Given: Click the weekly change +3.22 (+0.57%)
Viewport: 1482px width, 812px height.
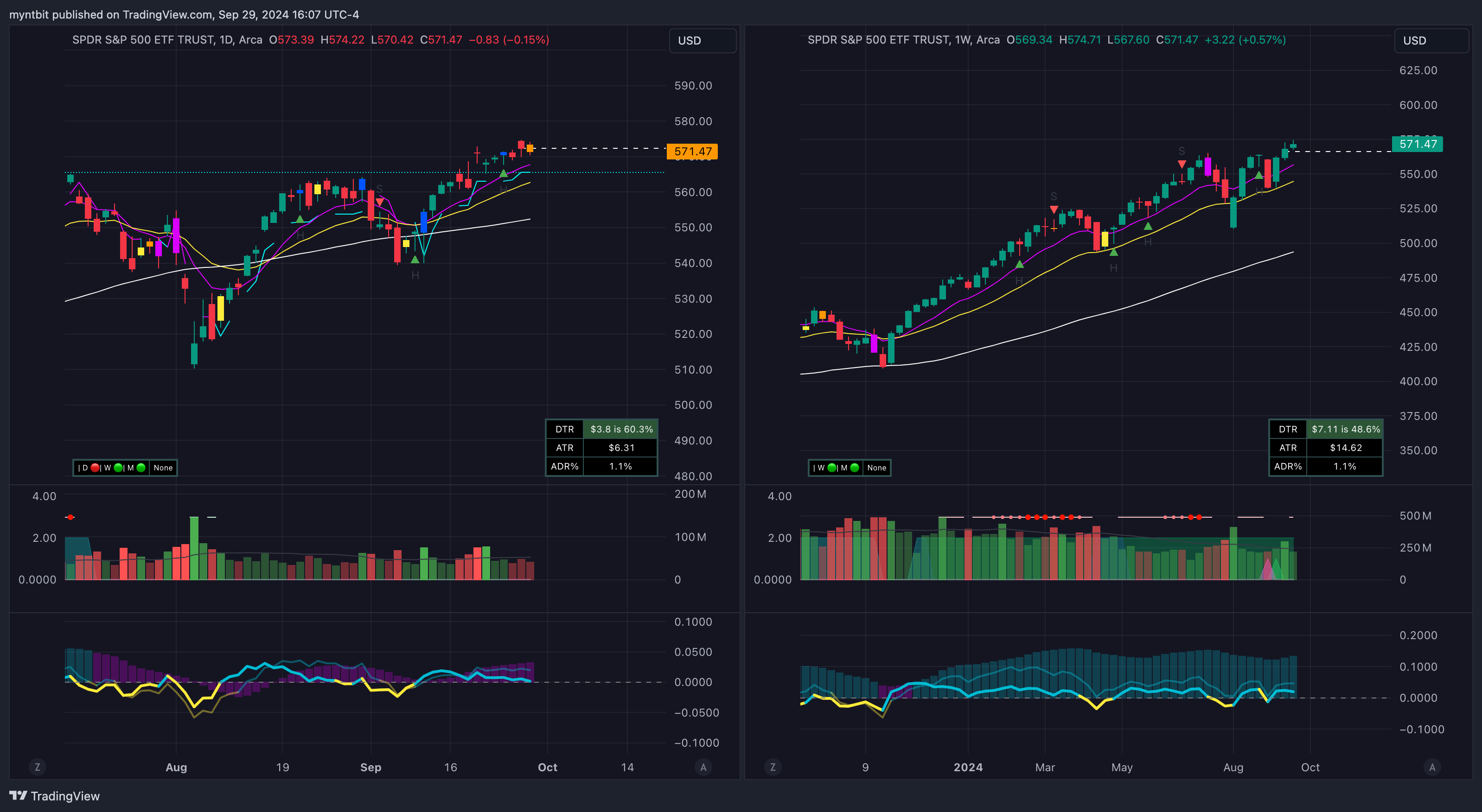Looking at the screenshot, I should (x=1245, y=40).
